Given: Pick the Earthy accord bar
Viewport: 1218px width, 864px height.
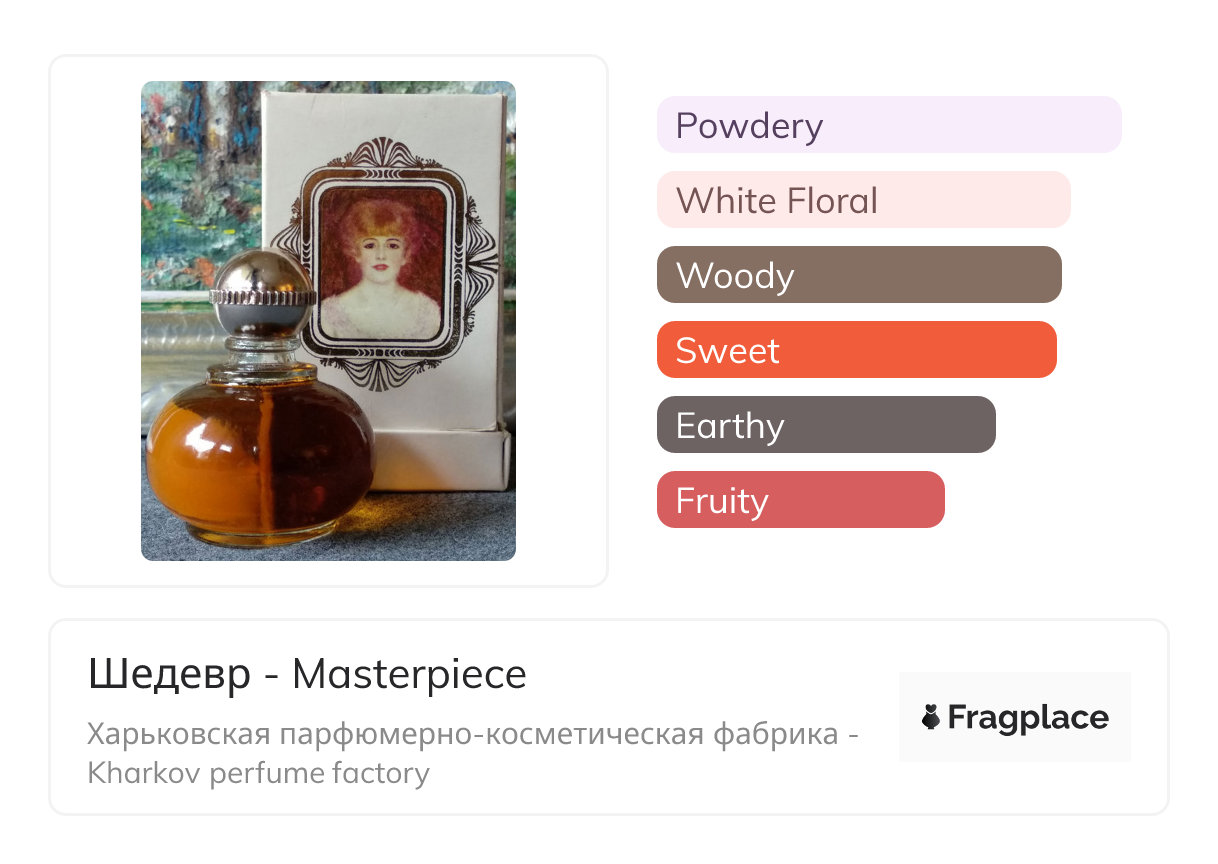Looking at the screenshot, I should (825, 425).
